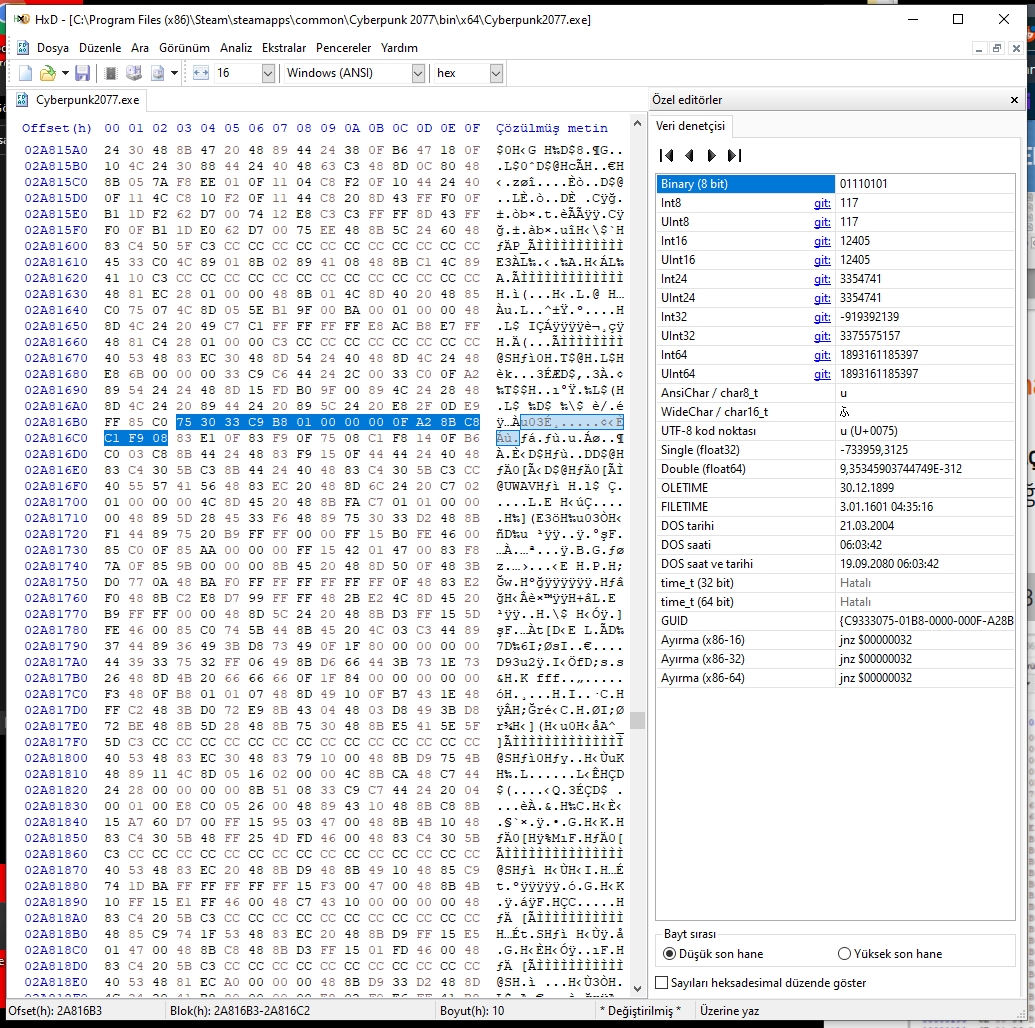This screenshot has width=1035, height=1028.
Task: Click the git link for Int24
Action: 822,279
